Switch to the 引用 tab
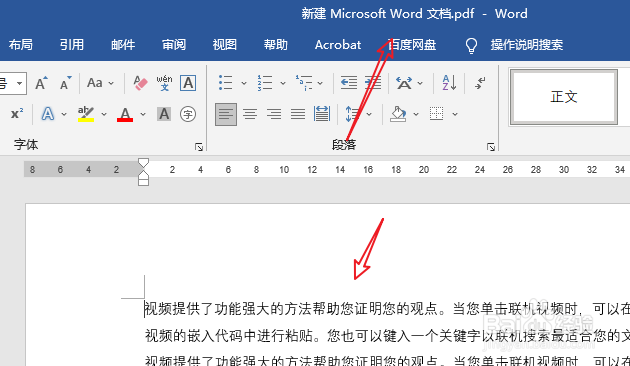Viewport: 630px width, 366px height. [x=72, y=45]
